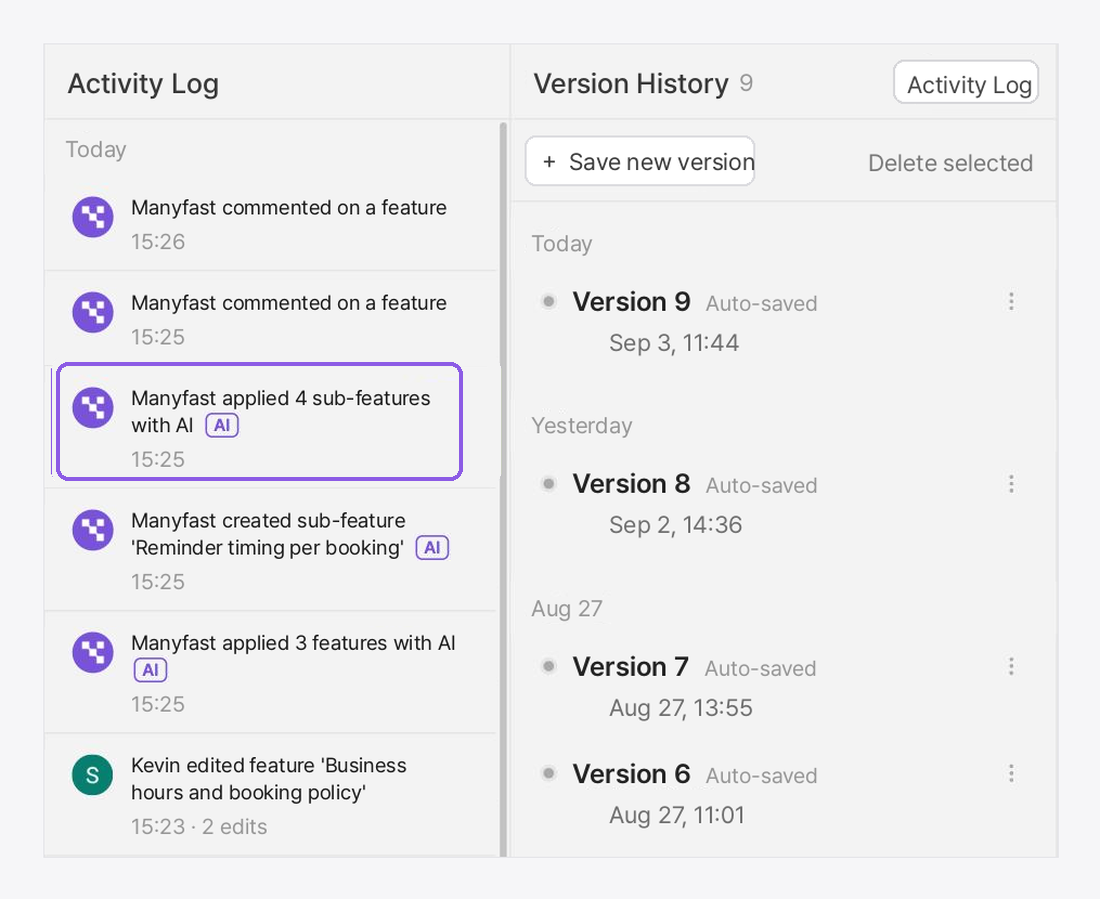This screenshot has height=899, width=1100.
Task: Select the Version 6 radio dot
Action: point(549,773)
